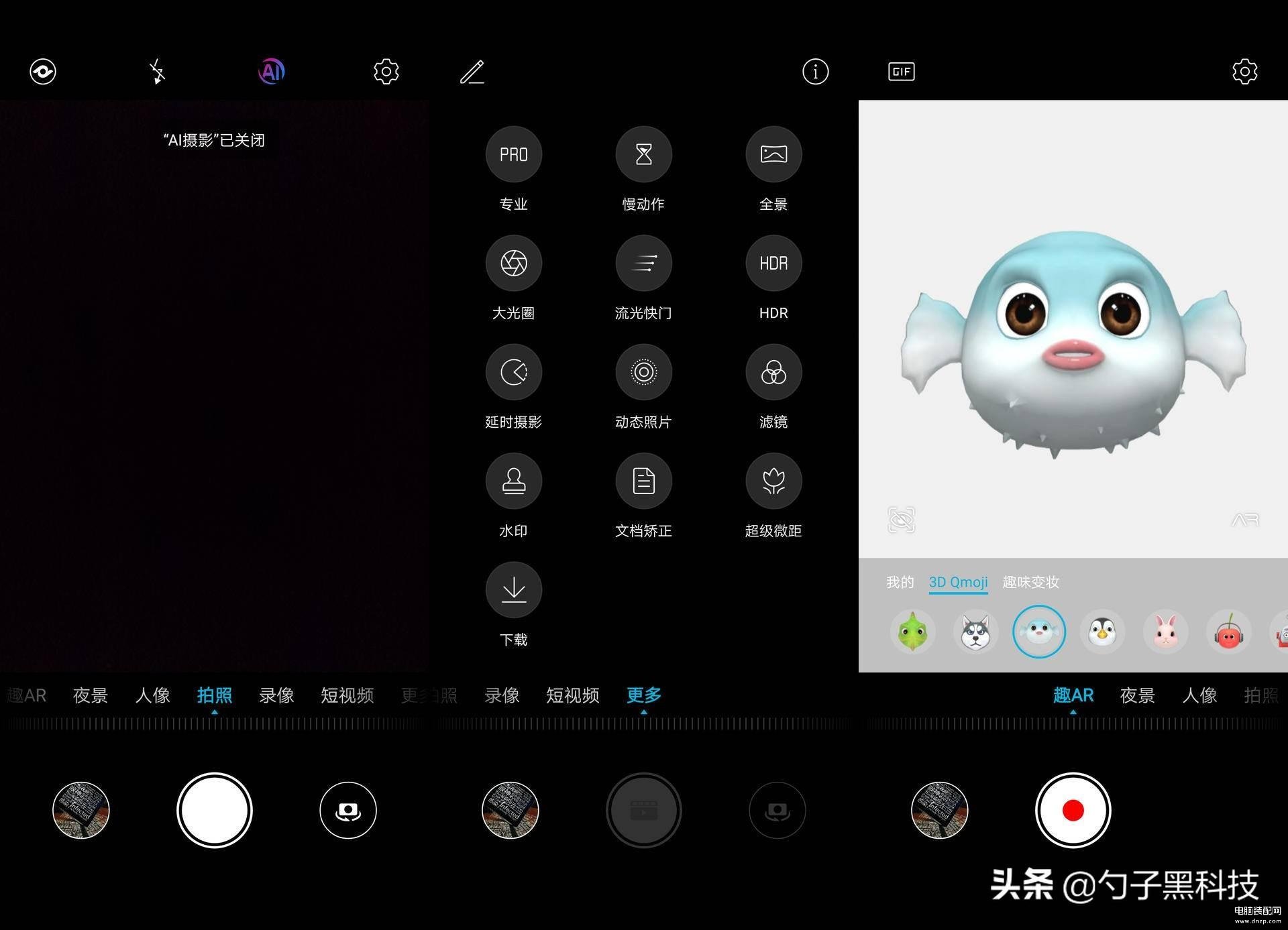Open gallery thumbnail in AR screen

point(940,810)
